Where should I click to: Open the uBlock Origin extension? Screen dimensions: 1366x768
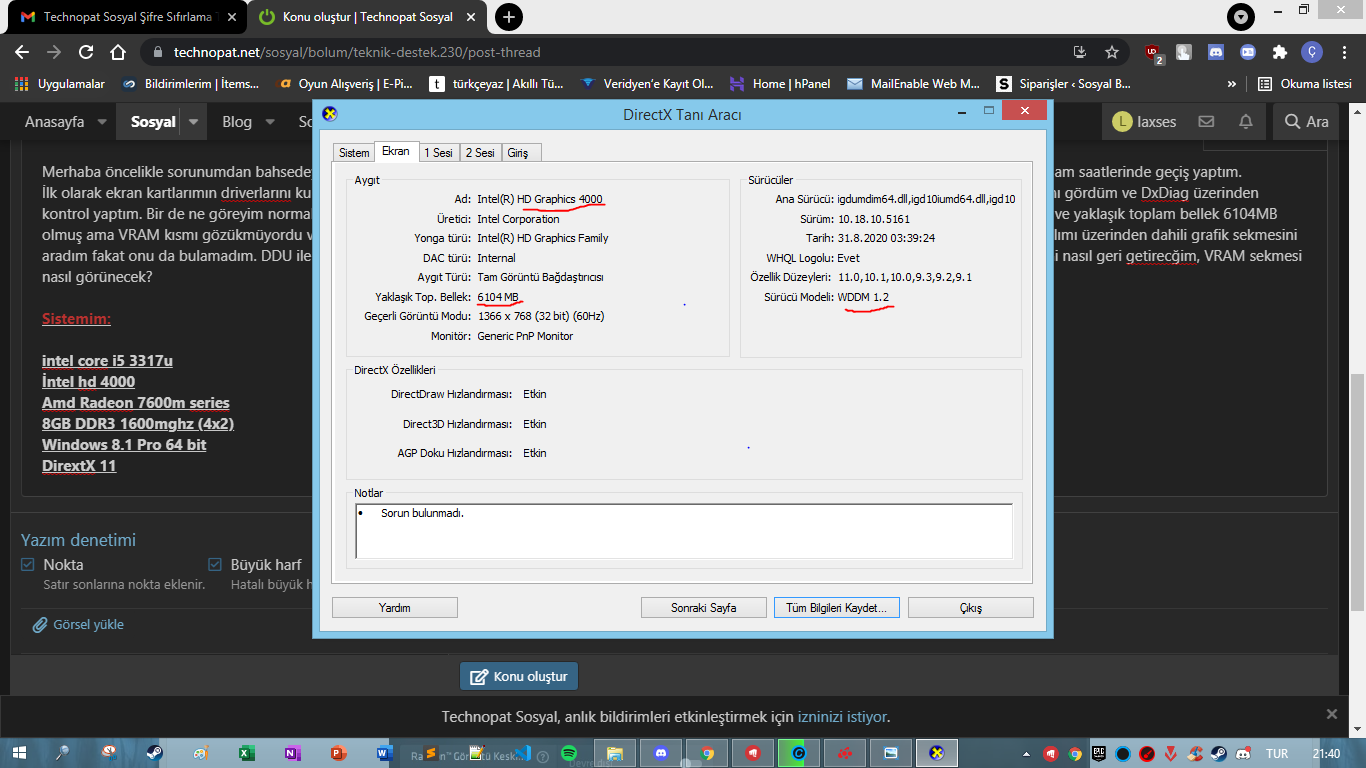(x=1155, y=53)
